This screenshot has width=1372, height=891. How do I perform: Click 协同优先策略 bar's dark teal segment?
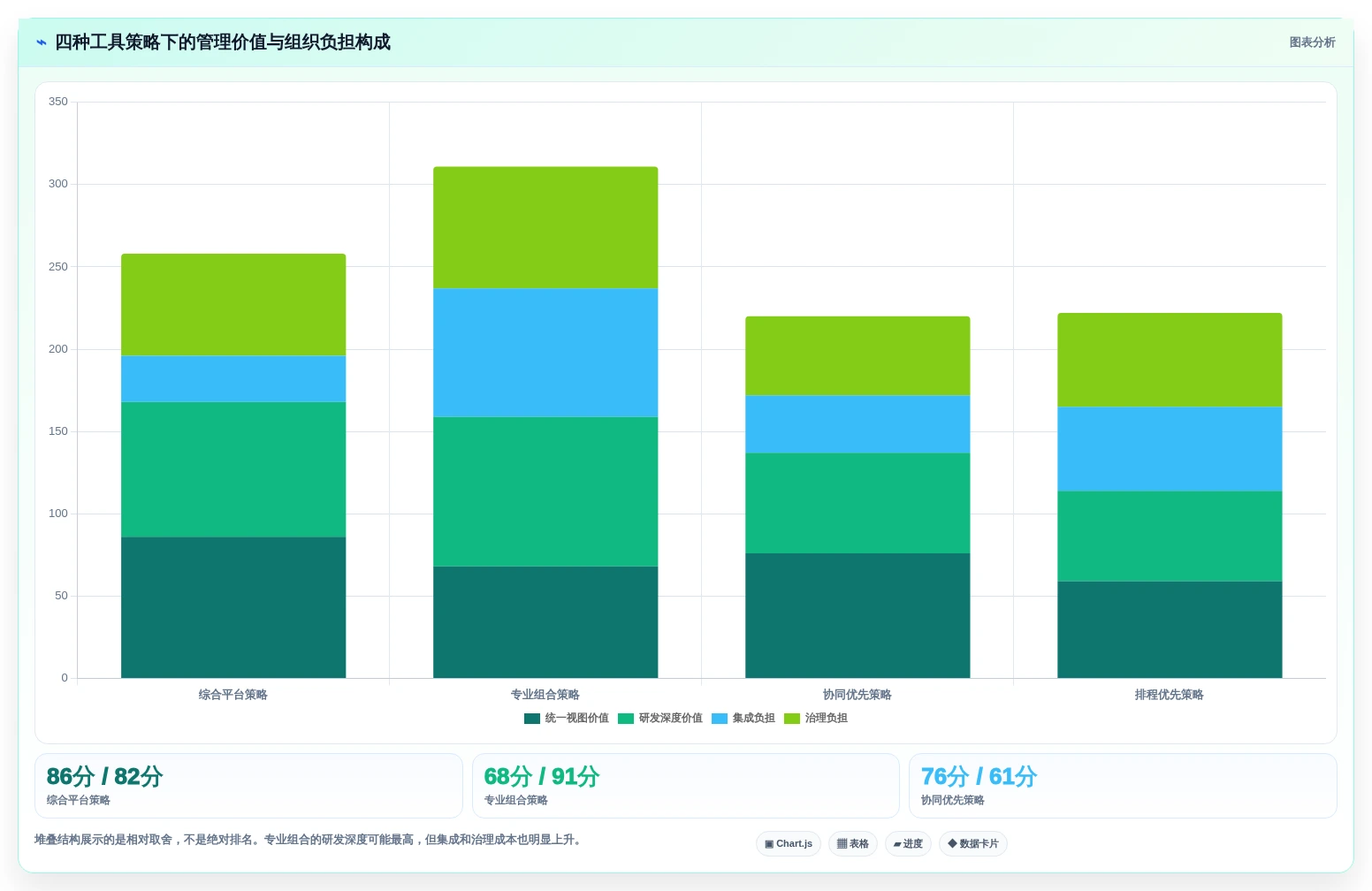[x=857, y=616]
